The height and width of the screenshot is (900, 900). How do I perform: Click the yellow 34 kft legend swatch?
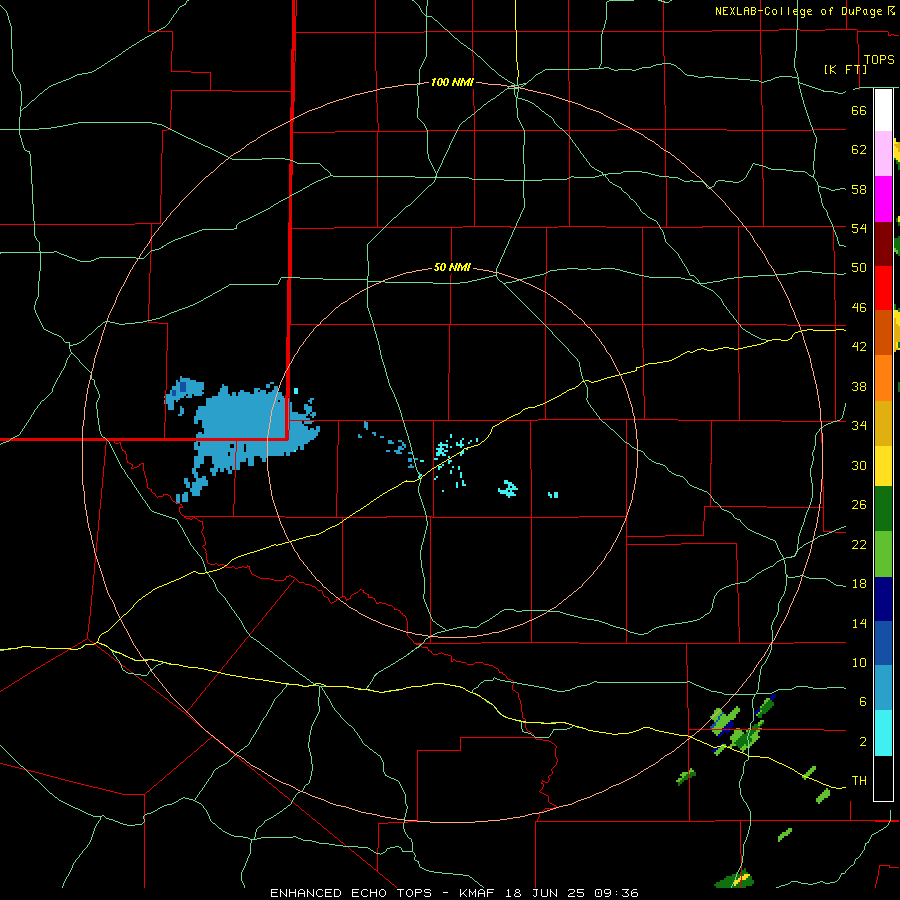883,466
